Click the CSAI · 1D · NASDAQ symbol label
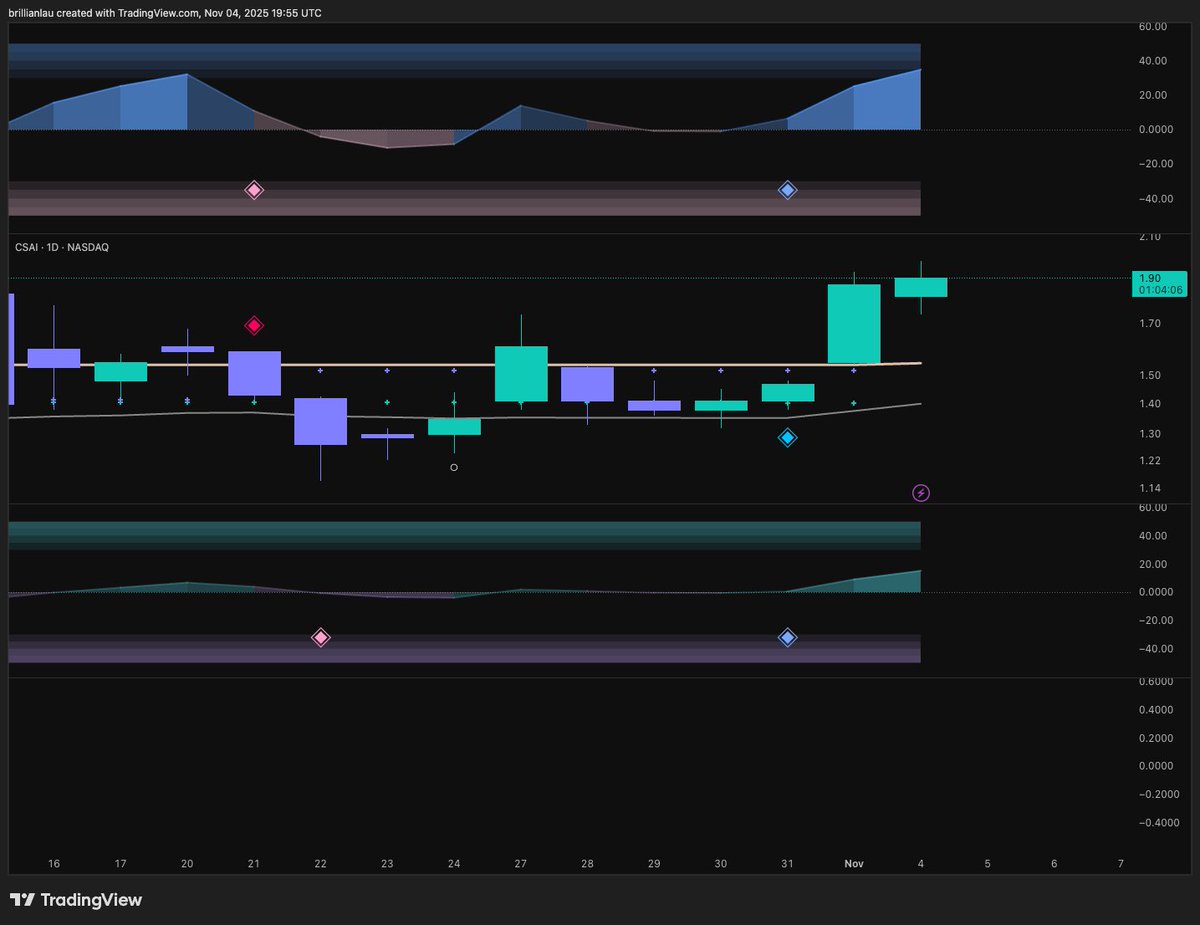Screen dimensions: 1200x925 point(62,246)
